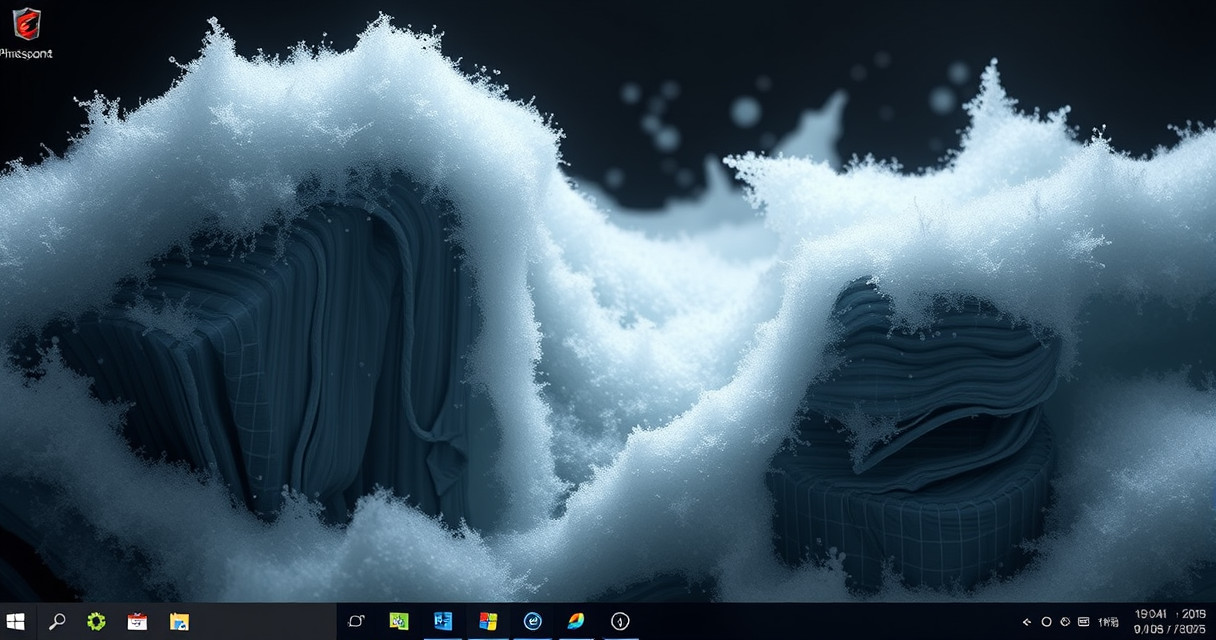
Task: Click the white outline icon left of green app
Action: pos(356,621)
